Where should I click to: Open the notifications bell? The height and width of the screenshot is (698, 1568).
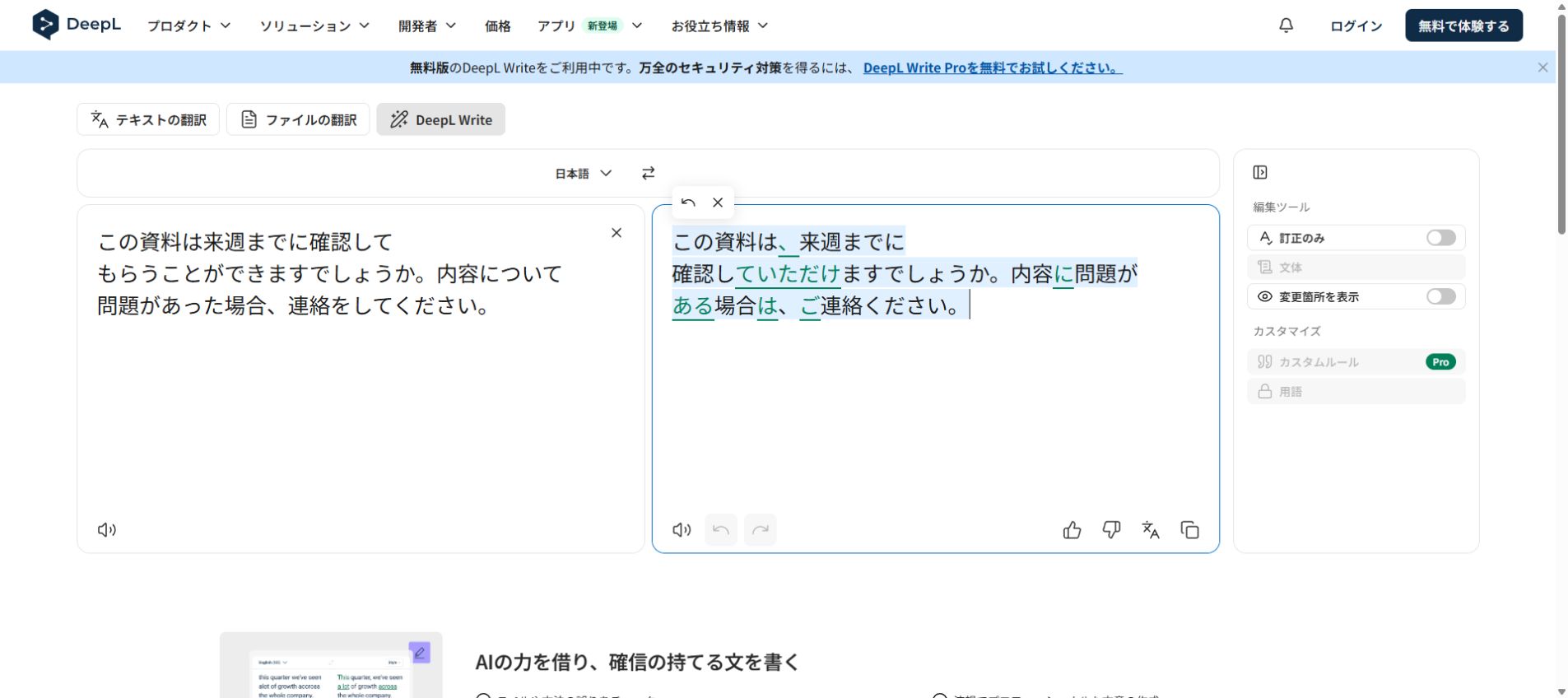coord(1286,26)
